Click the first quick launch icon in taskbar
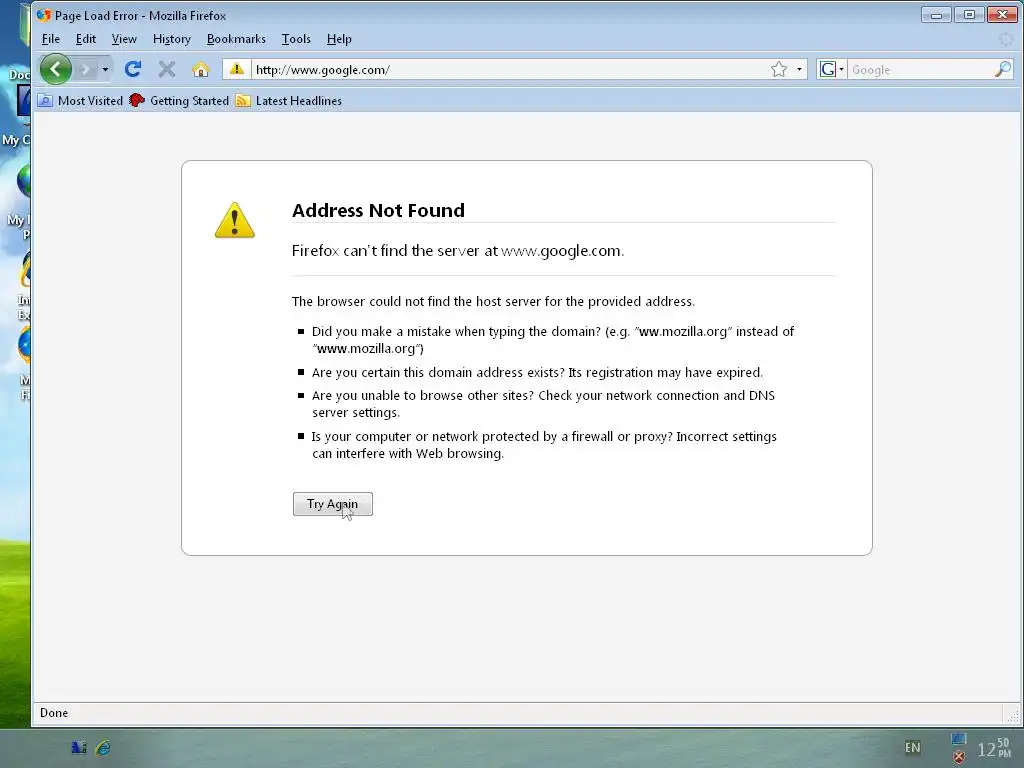This screenshot has height=768, width=1024. coord(78,747)
